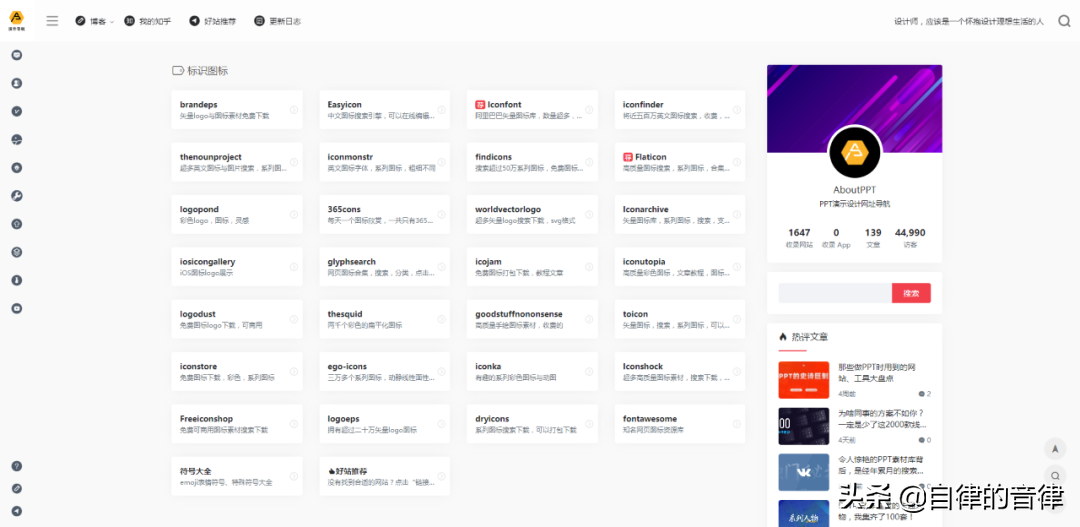The width and height of the screenshot is (1080, 527).
Task: Click the AboutPPT hexagon avatar
Action: point(855,152)
